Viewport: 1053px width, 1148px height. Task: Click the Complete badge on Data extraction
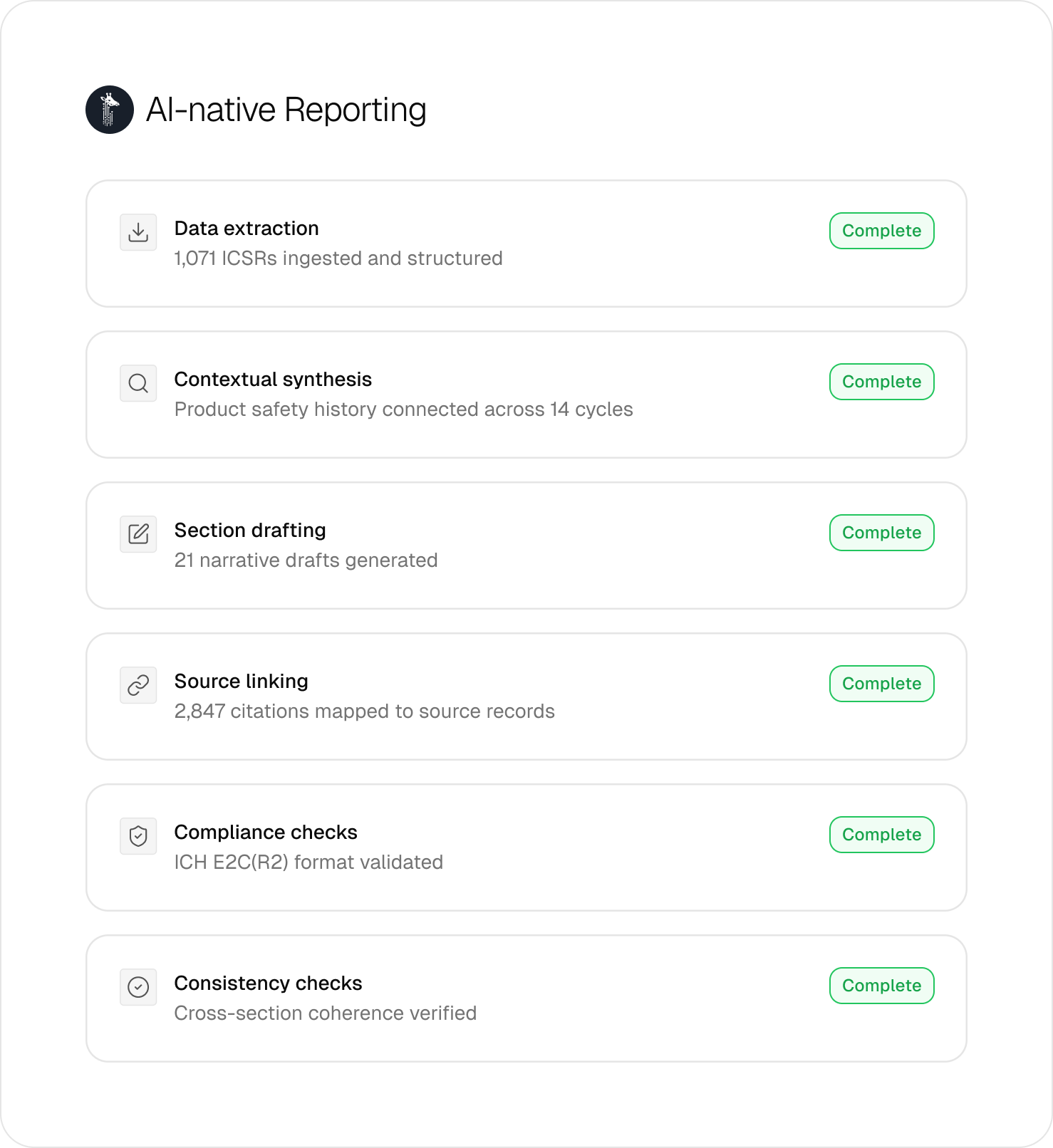(882, 231)
